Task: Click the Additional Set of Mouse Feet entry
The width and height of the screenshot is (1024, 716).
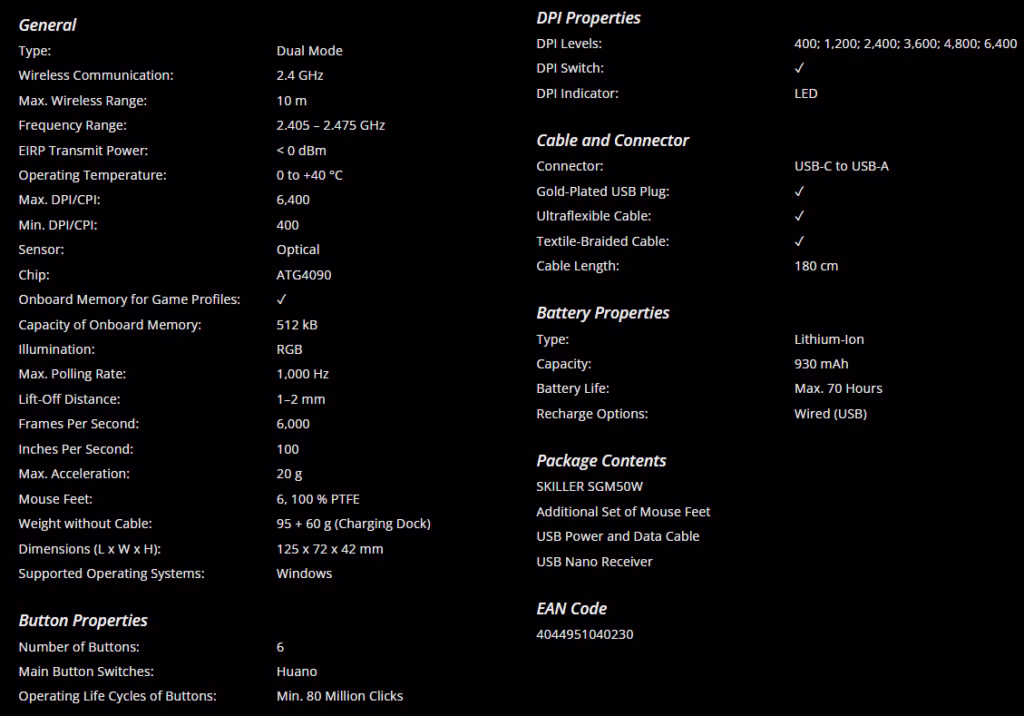Action: pyautogui.click(x=623, y=512)
